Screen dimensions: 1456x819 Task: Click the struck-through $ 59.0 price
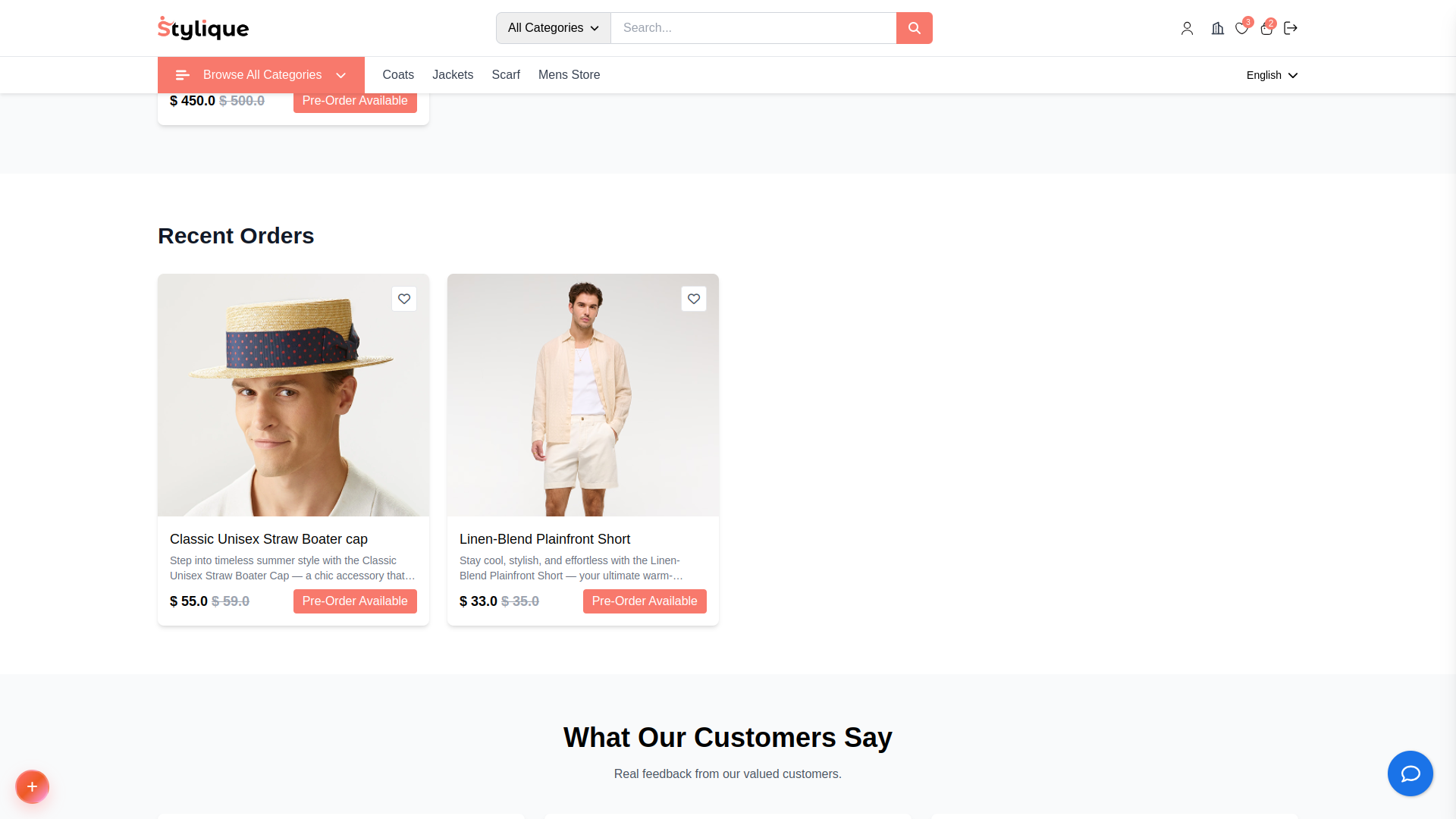click(x=231, y=601)
